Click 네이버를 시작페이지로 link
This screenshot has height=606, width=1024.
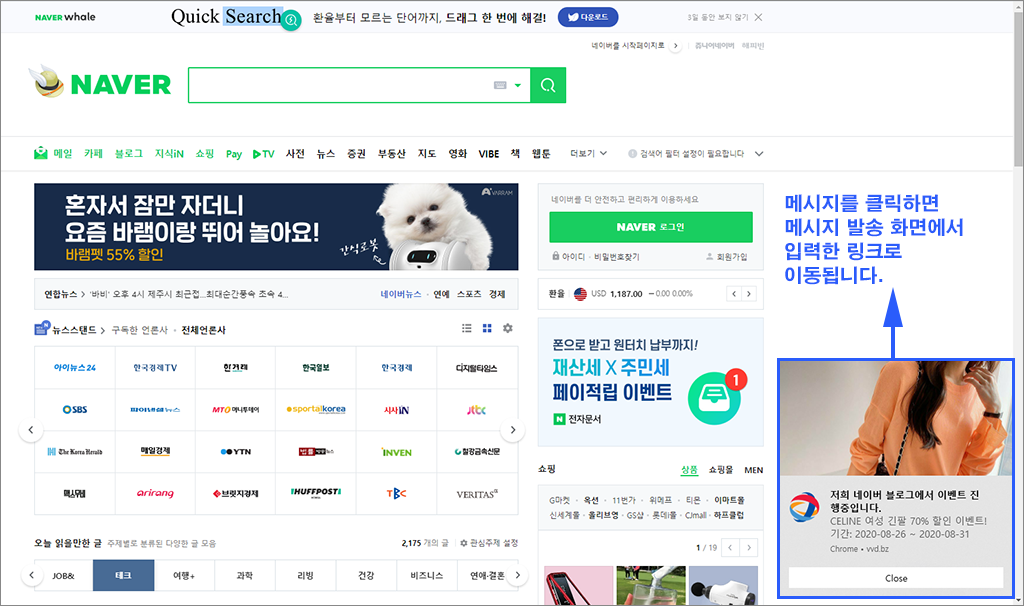(628, 46)
